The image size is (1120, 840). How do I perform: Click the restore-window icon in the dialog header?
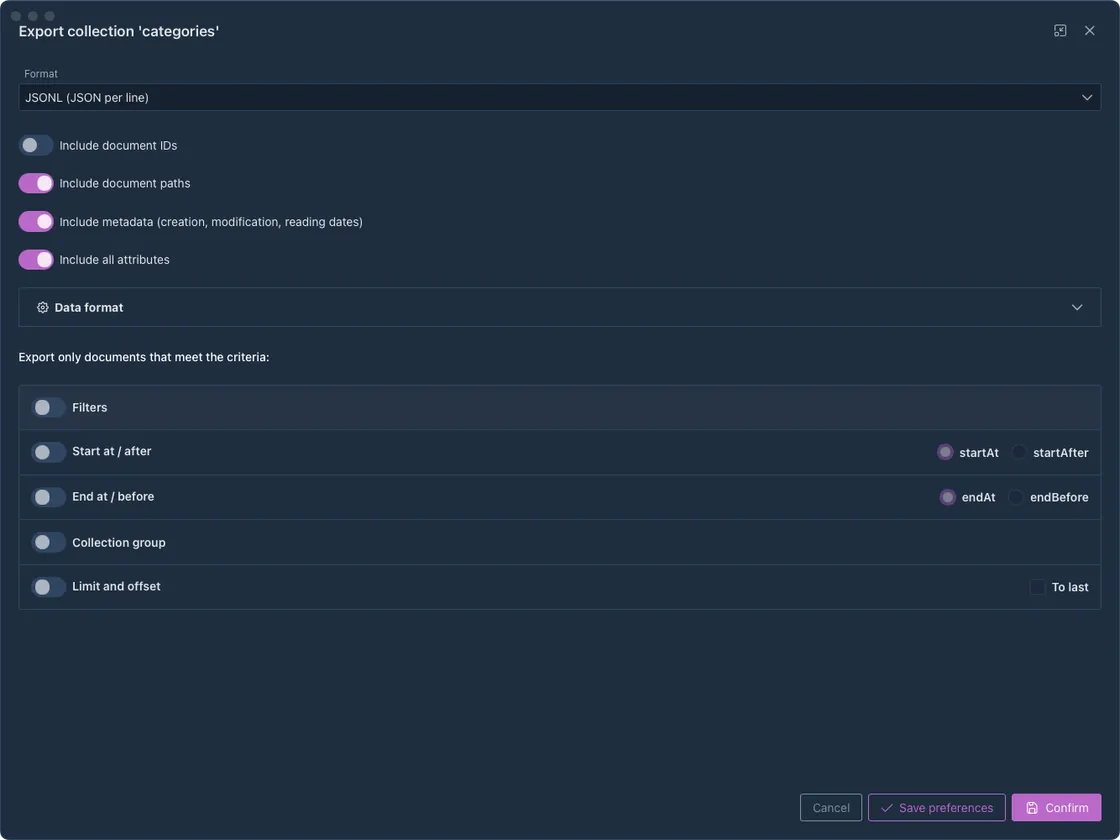pos(1060,31)
